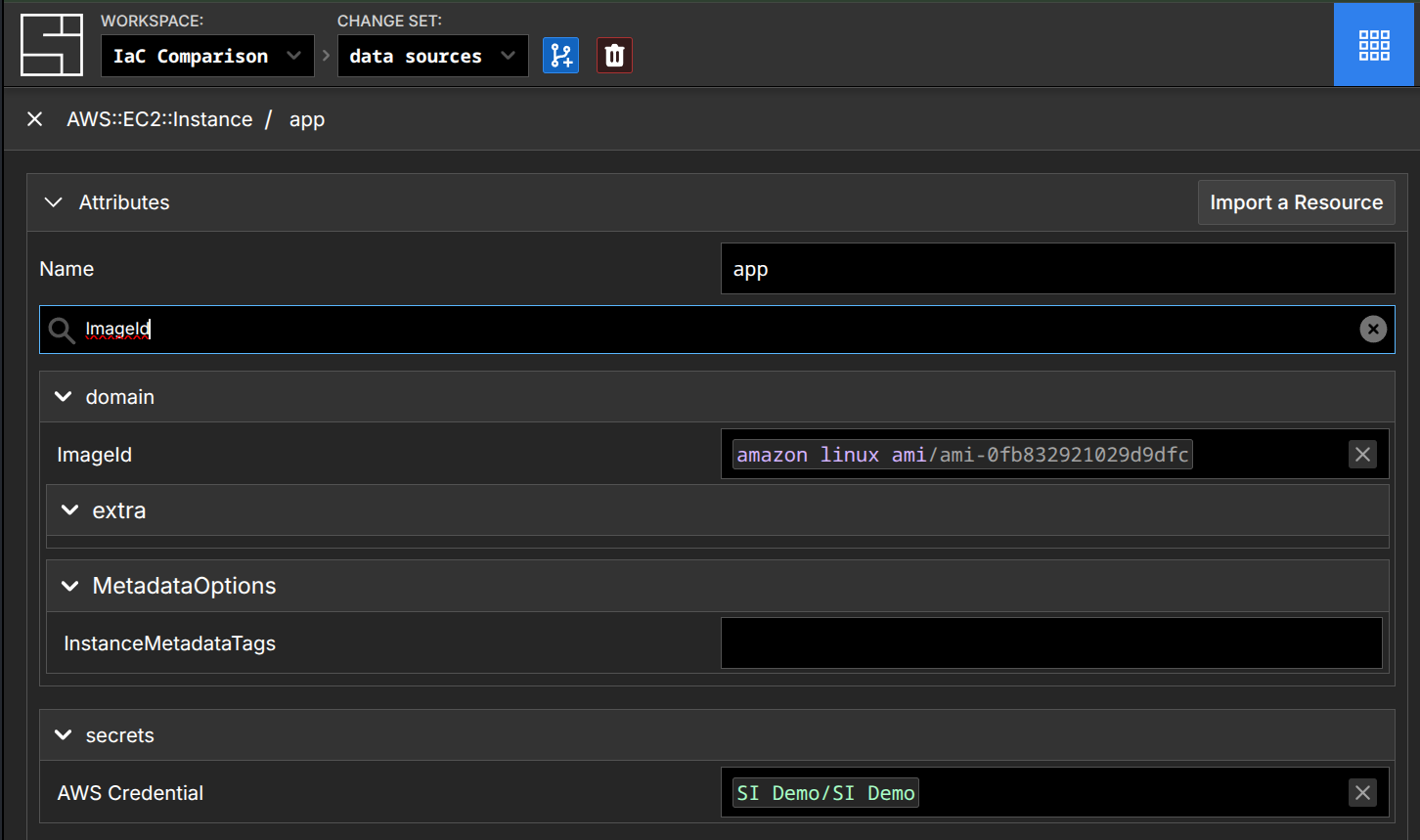1420x840 pixels.
Task: Collapse the extra section
Action: (69, 510)
